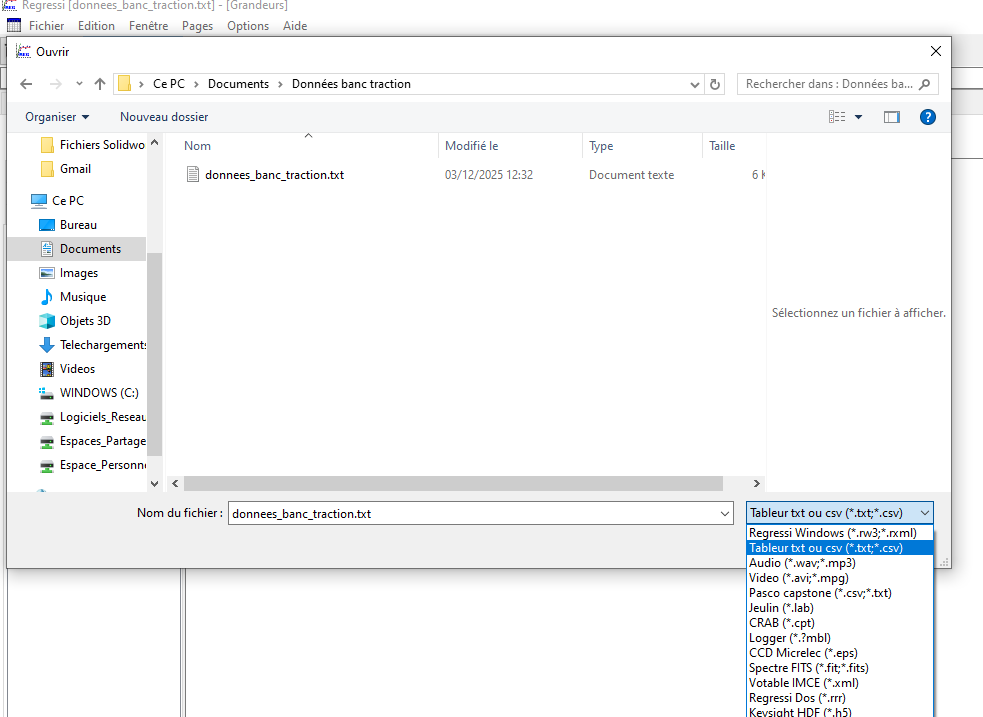This screenshot has height=717, width=983.
Task: Select Pasco capstone file type option
Action: [819, 593]
